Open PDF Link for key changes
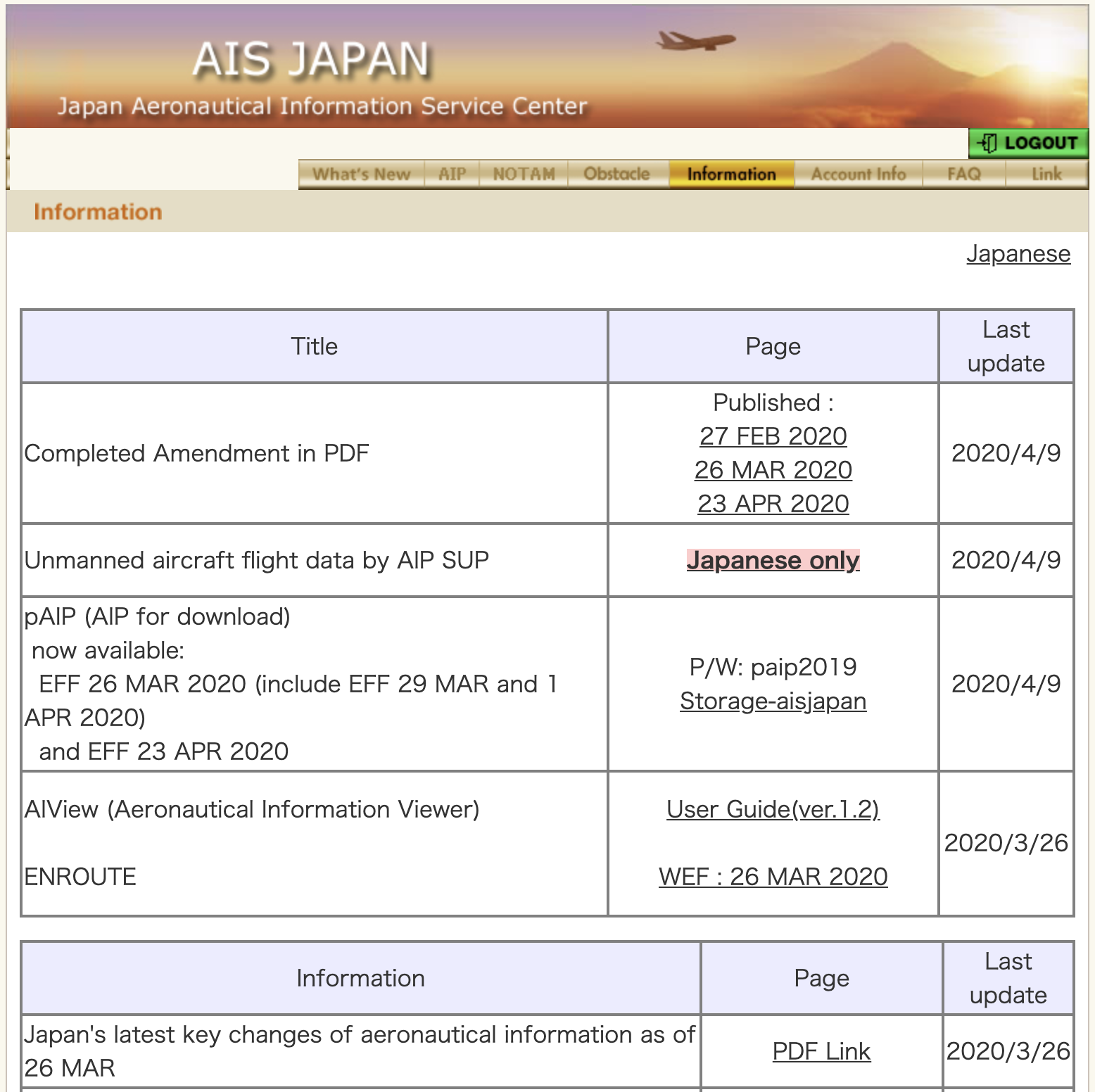This screenshot has height=1092, width=1095. point(821,1051)
